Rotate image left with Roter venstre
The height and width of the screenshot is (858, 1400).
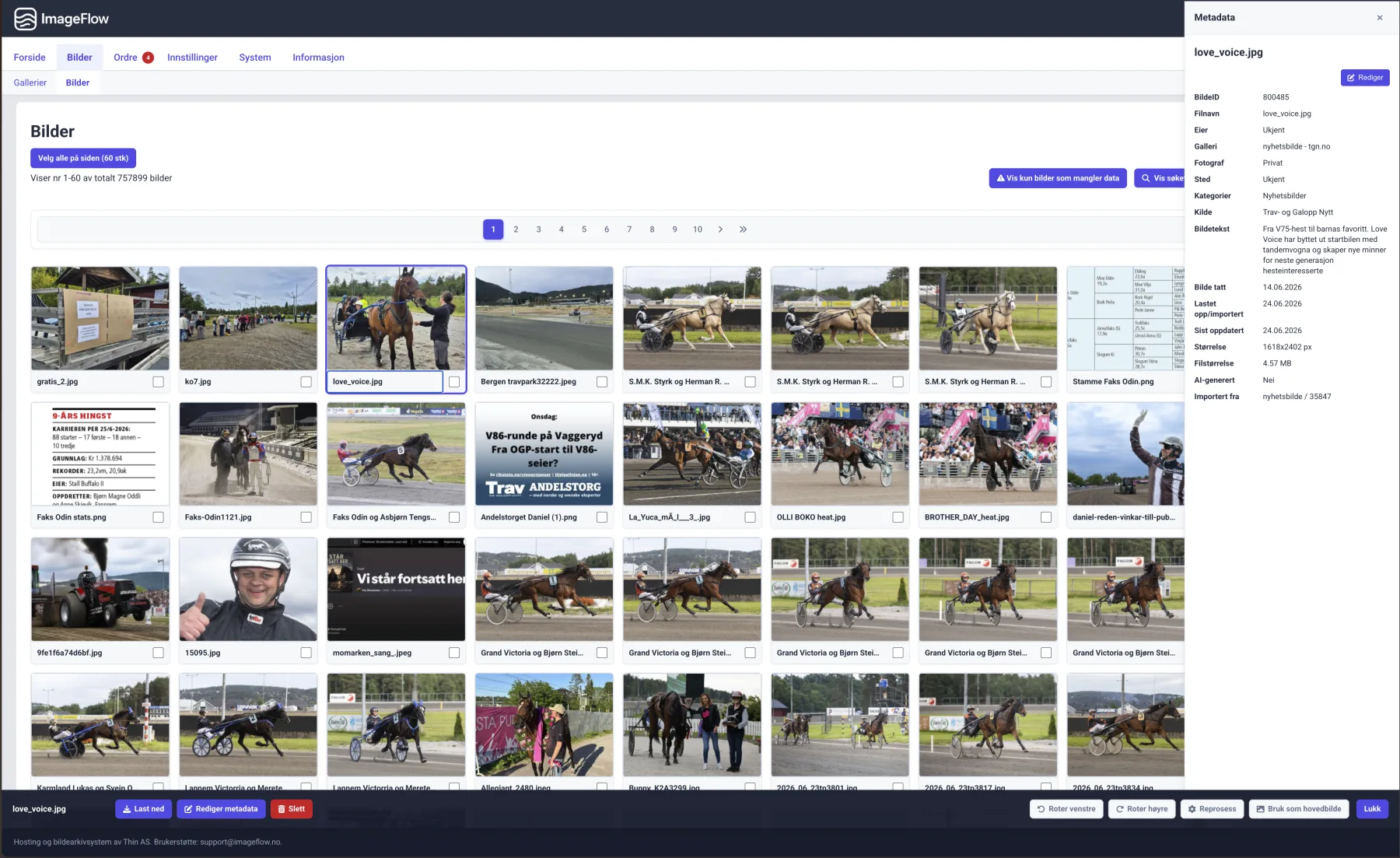pyautogui.click(x=1066, y=809)
